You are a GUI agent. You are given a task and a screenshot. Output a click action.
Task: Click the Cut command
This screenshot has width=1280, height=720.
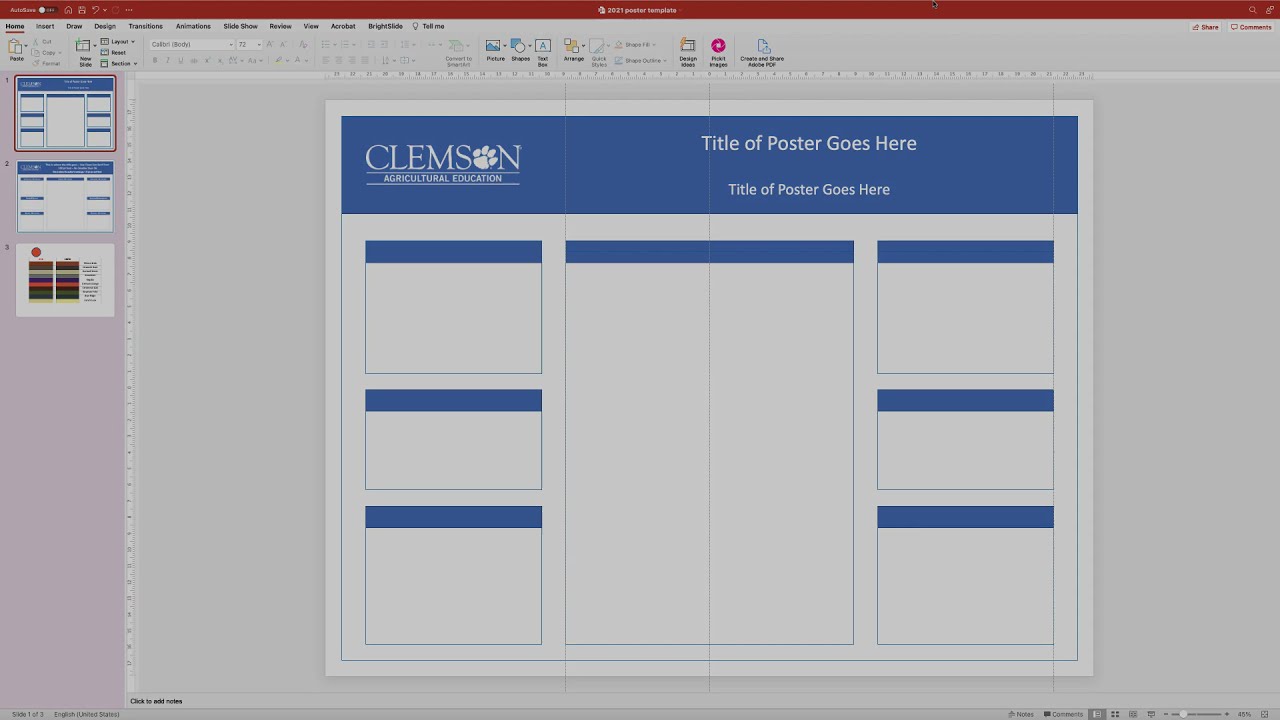pyautogui.click(x=41, y=42)
